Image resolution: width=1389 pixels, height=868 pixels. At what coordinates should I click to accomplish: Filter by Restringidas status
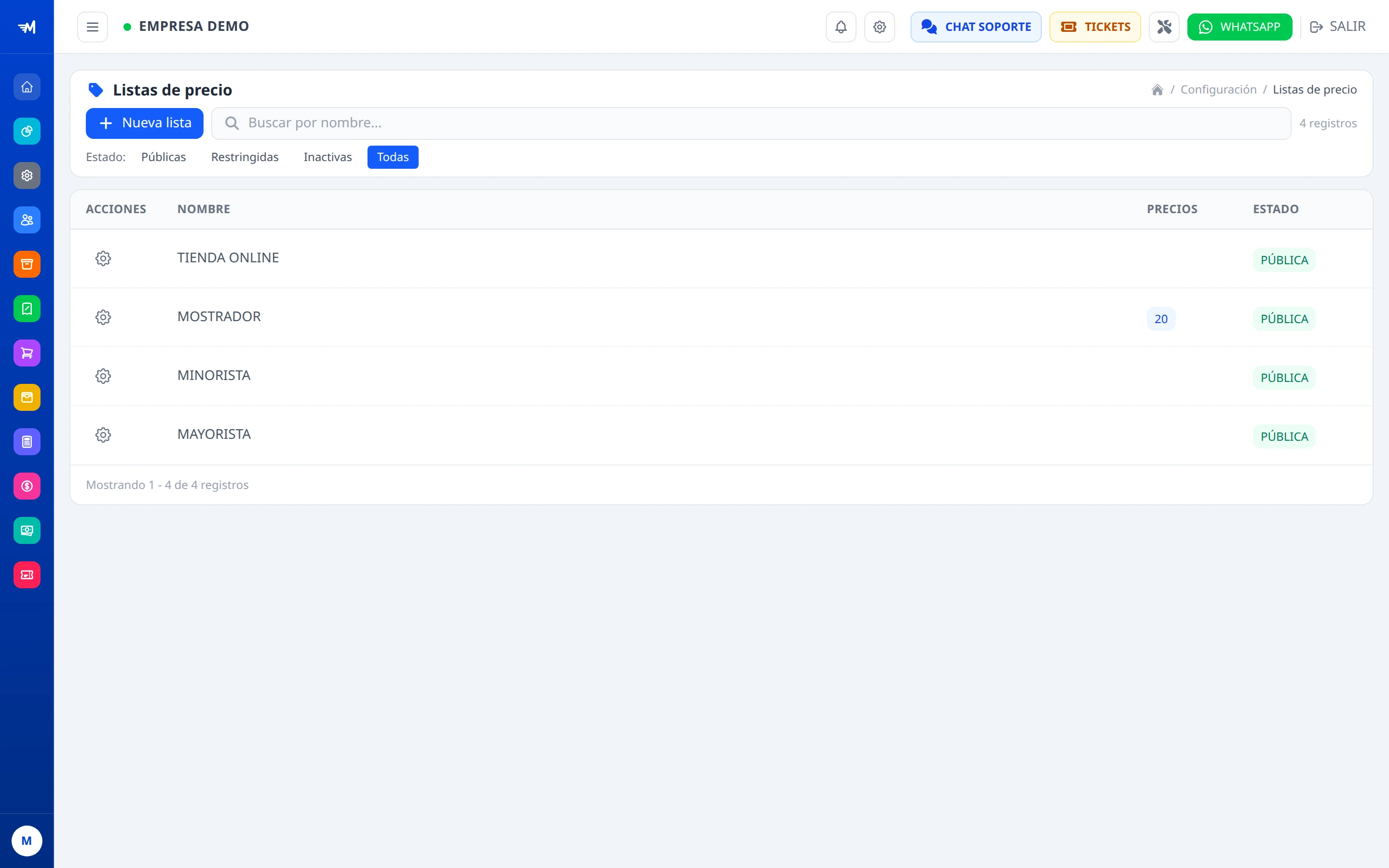coord(245,157)
